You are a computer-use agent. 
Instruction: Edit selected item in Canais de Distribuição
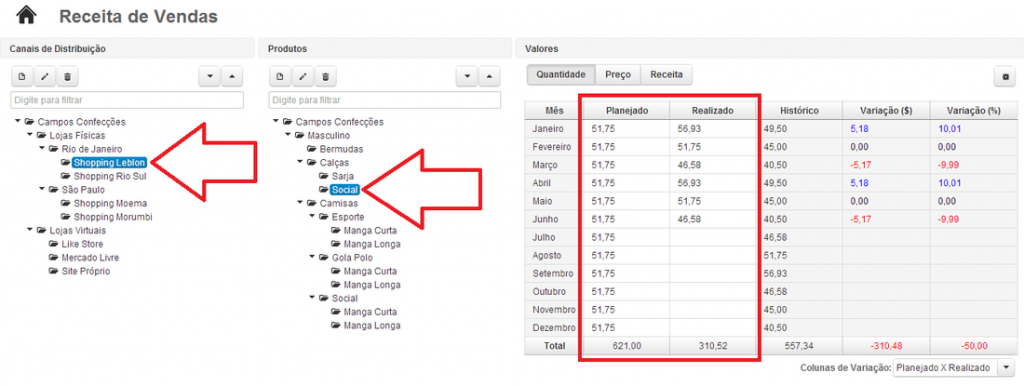point(44,77)
